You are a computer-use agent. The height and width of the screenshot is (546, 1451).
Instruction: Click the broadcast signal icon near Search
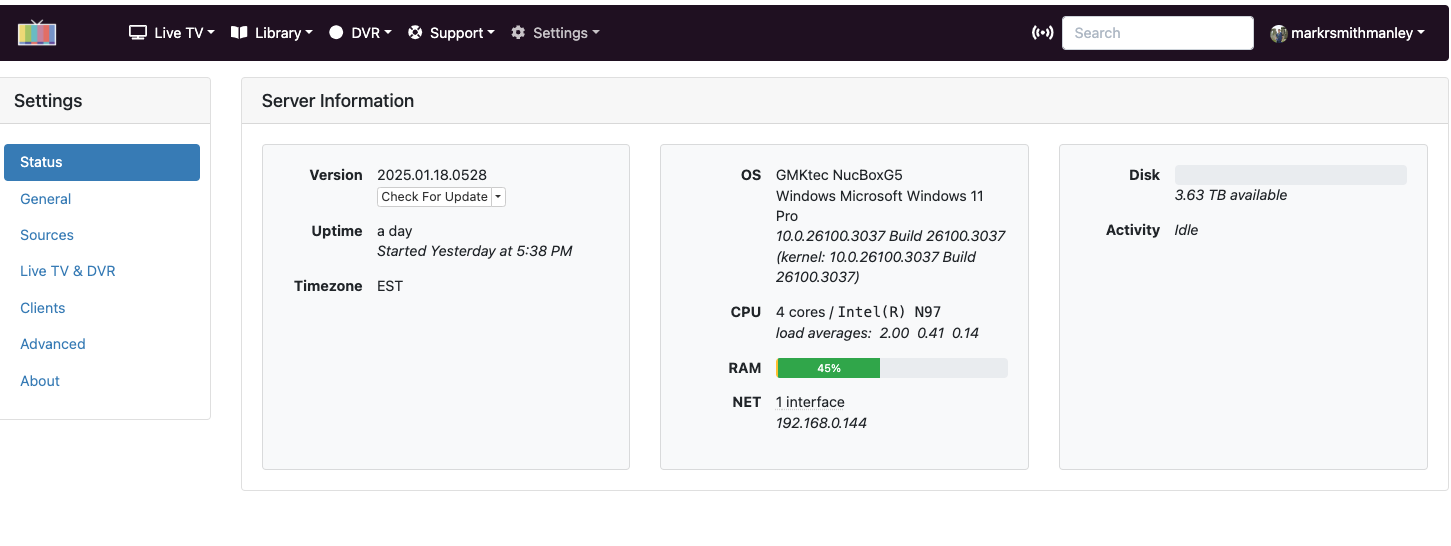(1042, 33)
